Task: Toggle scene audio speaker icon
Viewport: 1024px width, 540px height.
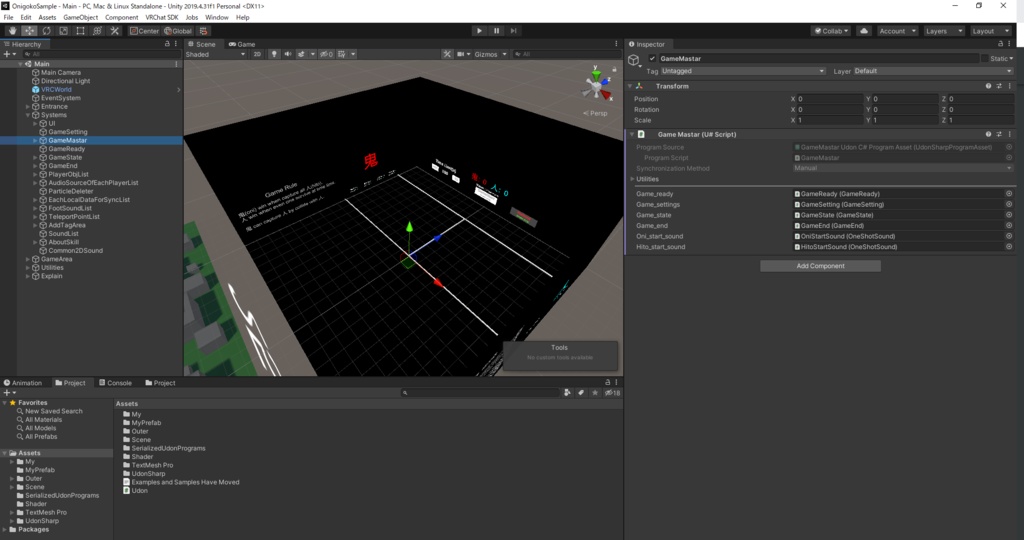Action: [287, 54]
